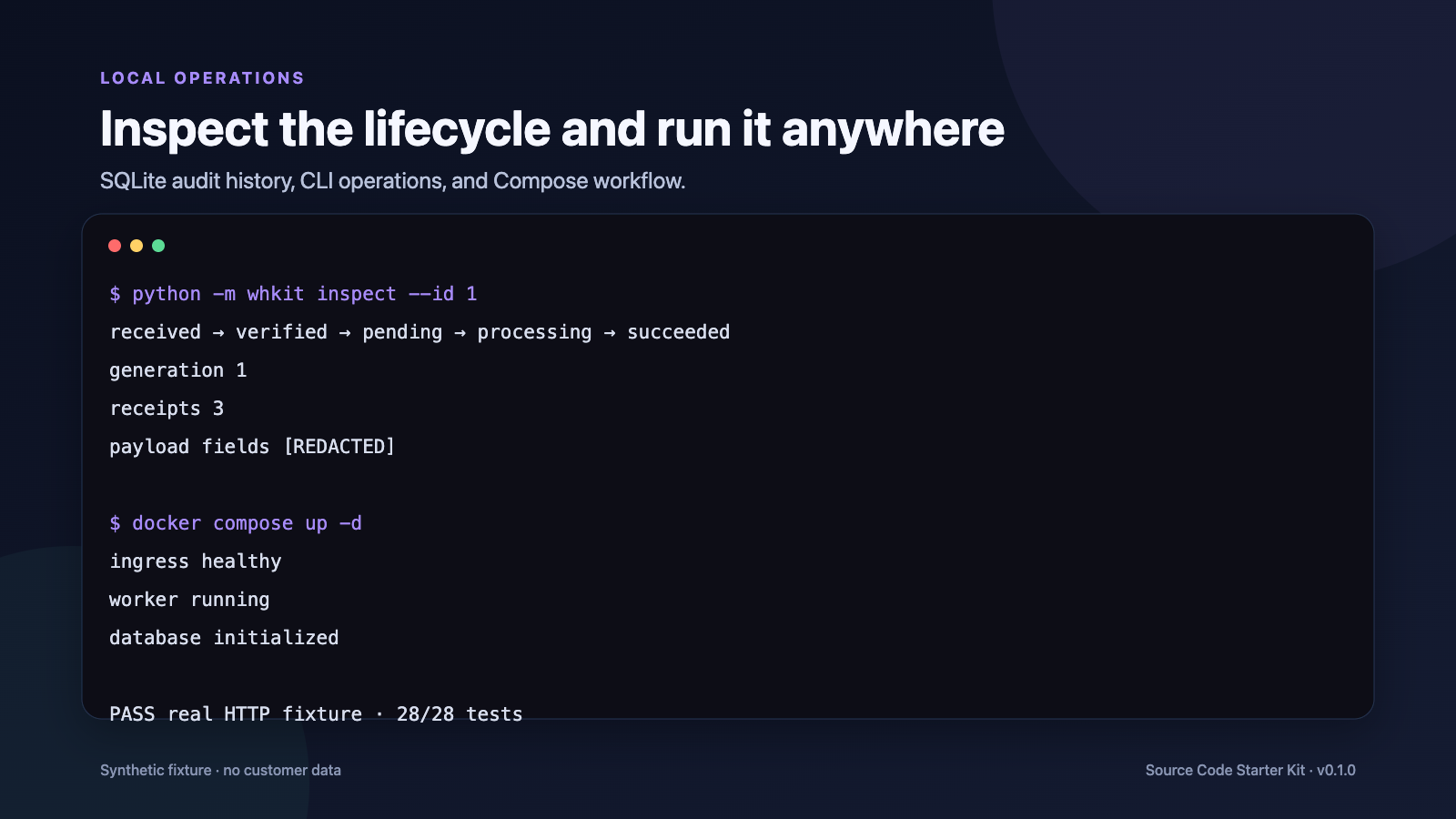
Task: Click the '[REDACTED]' payload value
Action: (x=339, y=447)
